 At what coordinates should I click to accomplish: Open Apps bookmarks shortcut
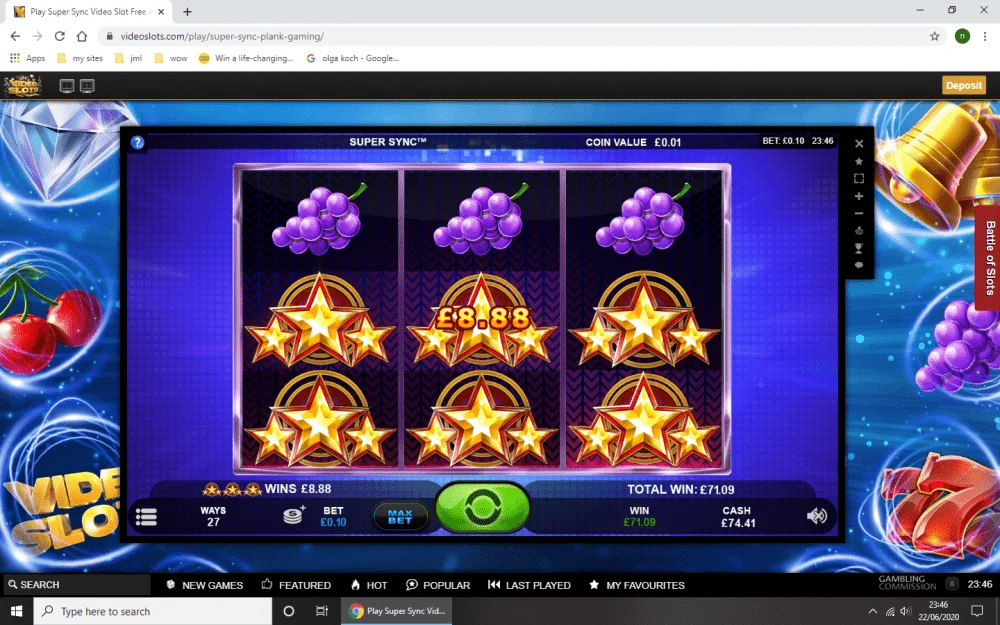click(27, 58)
